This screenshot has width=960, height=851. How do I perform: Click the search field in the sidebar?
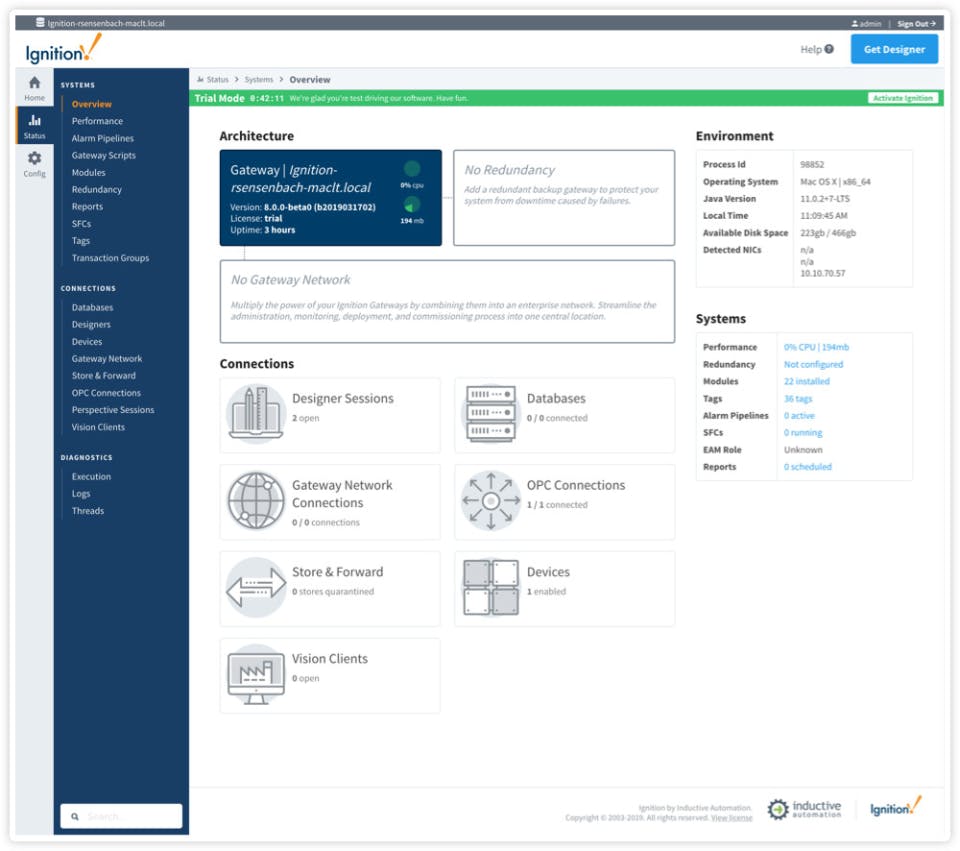120,815
